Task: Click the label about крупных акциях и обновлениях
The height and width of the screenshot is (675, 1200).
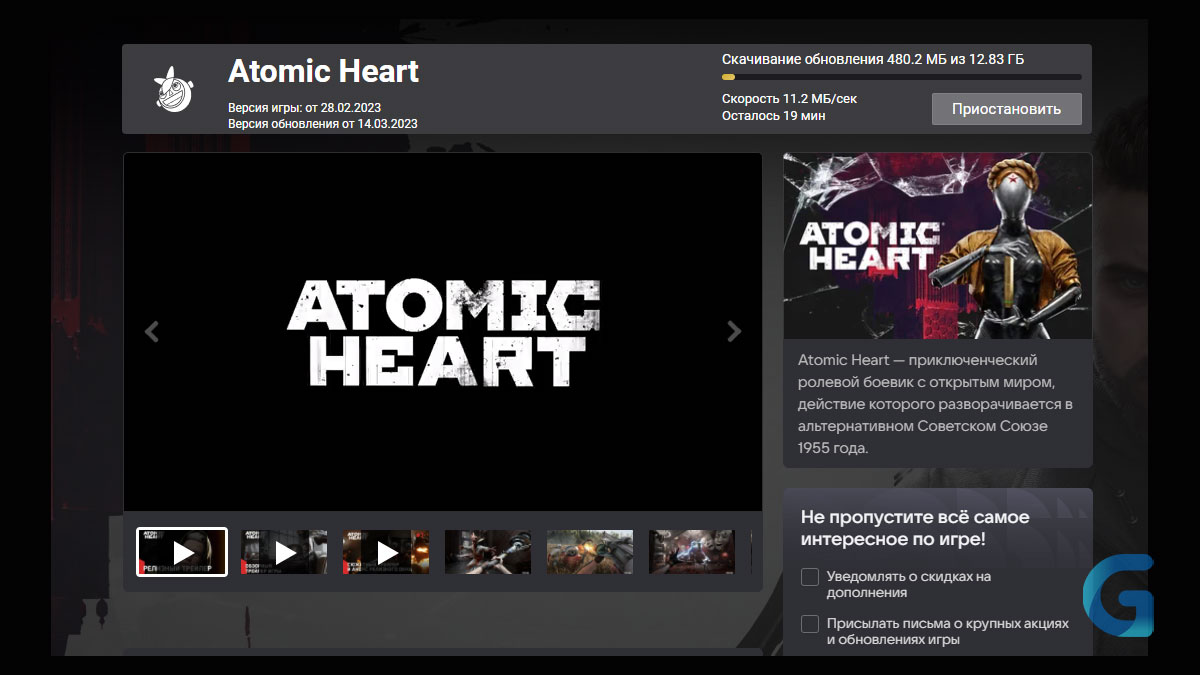Action: click(948, 632)
